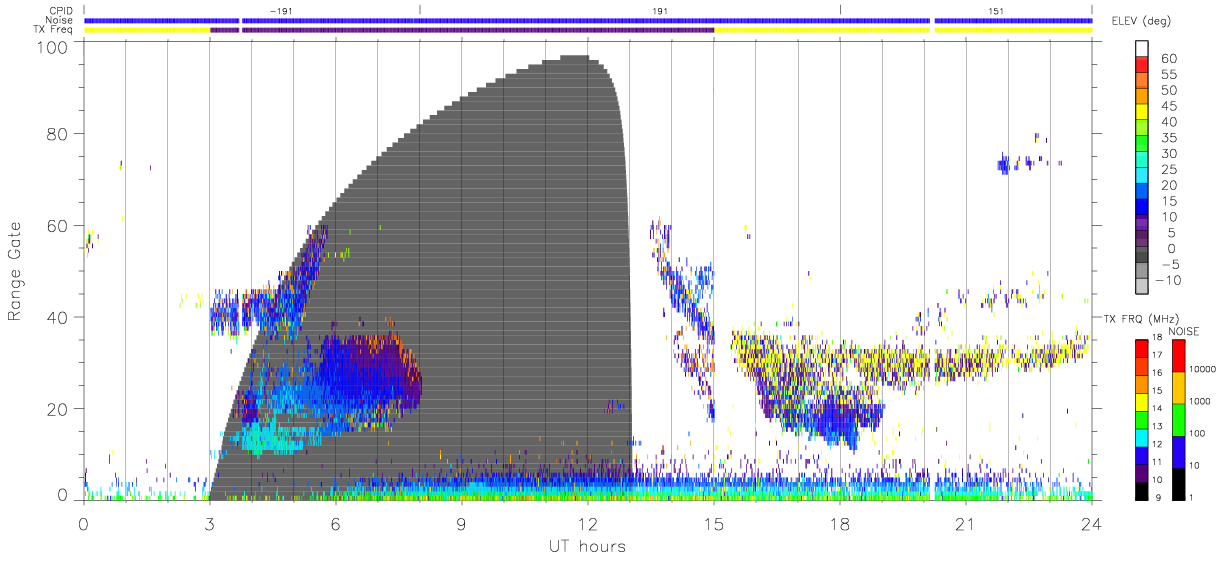Click the 'ELEV (deg)' colorbar title
The height and width of the screenshot is (567, 1228).
(1141, 21)
